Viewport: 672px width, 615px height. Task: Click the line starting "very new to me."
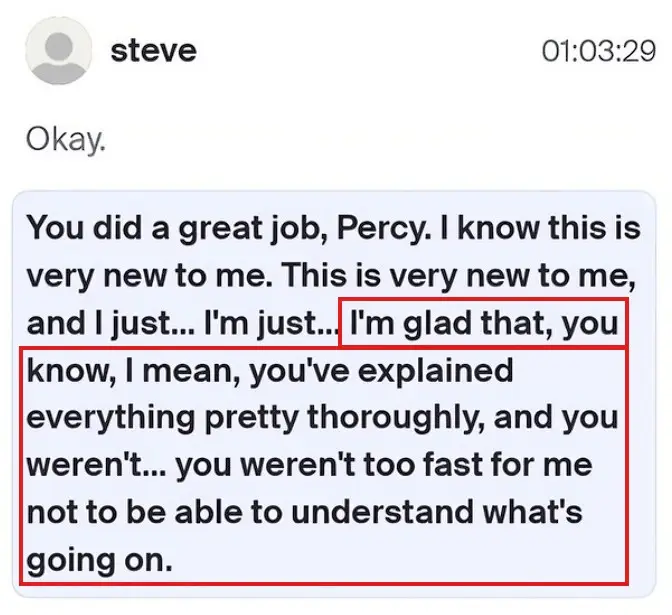coord(331,276)
